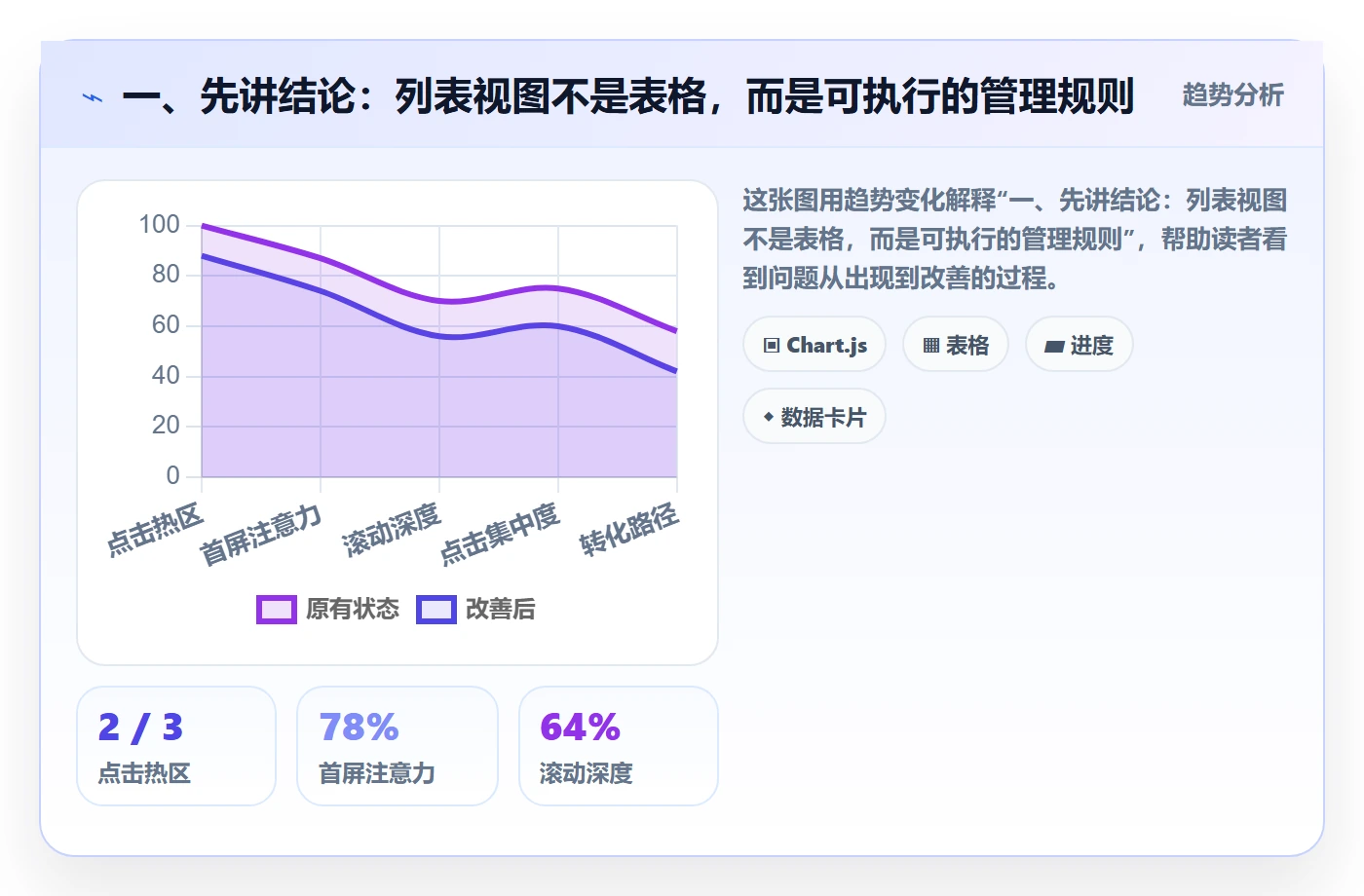The width and height of the screenshot is (1364, 896).
Task: Click the 2 / 3 点击热区 card
Action: pos(176,746)
